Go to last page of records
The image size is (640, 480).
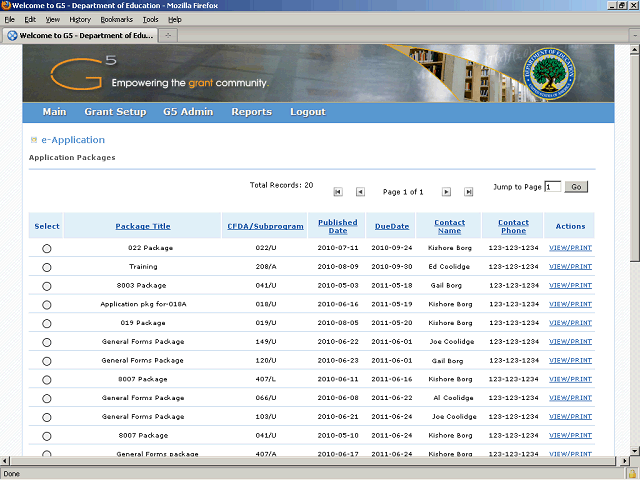pos(467,192)
